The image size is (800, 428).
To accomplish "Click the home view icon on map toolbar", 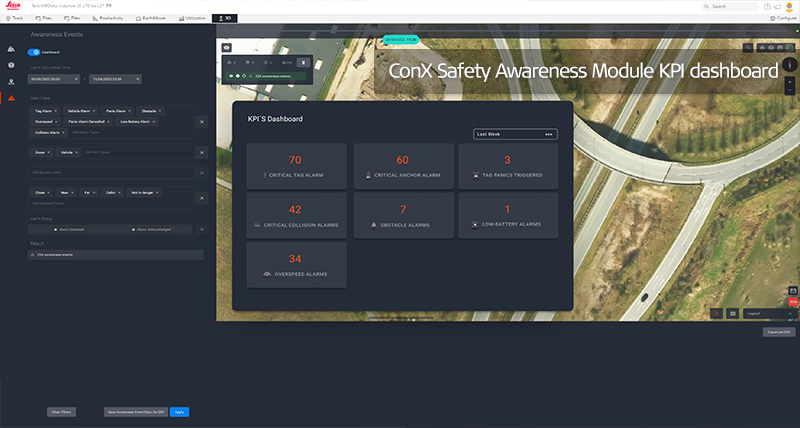I will pos(762,47).
